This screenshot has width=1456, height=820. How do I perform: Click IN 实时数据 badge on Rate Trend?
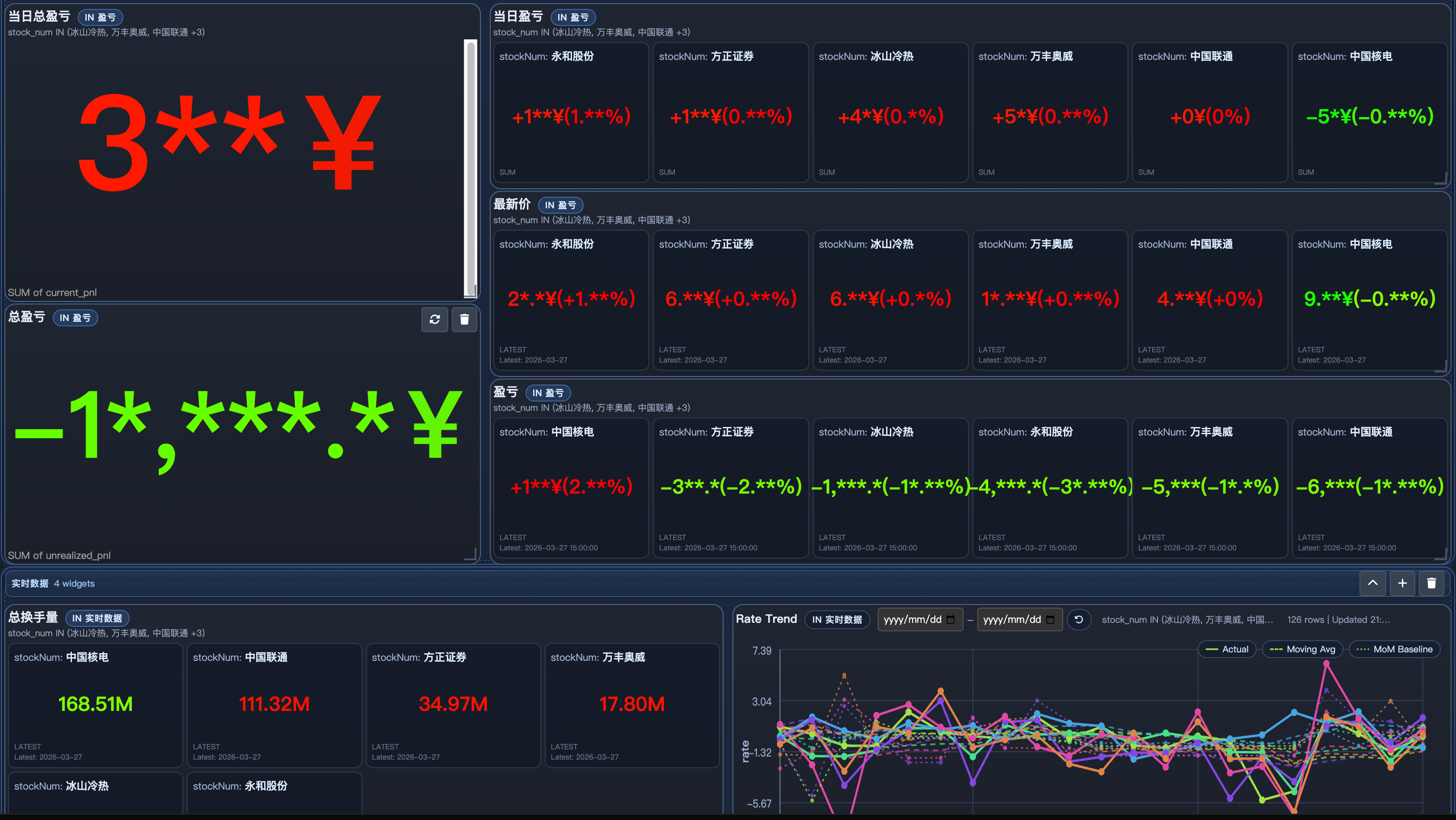point(837,619)
